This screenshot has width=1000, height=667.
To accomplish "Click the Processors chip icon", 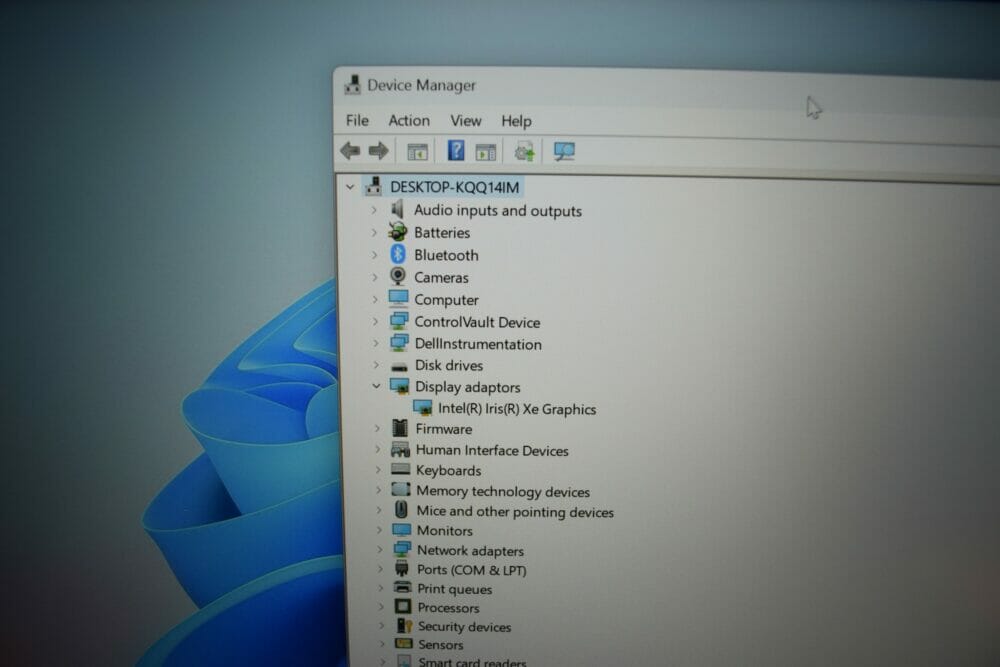I will (x=403, y=606).
